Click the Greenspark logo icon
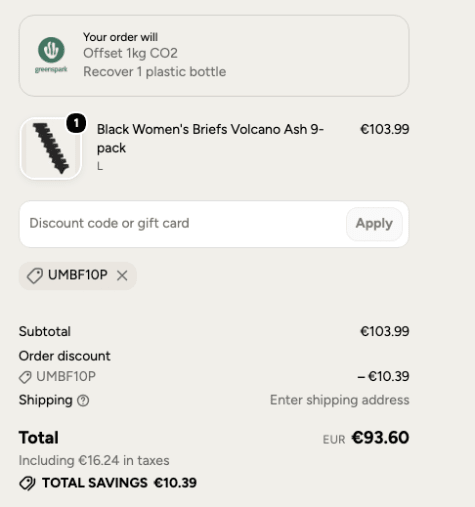 pyautogui.click(x=51, y=55)
